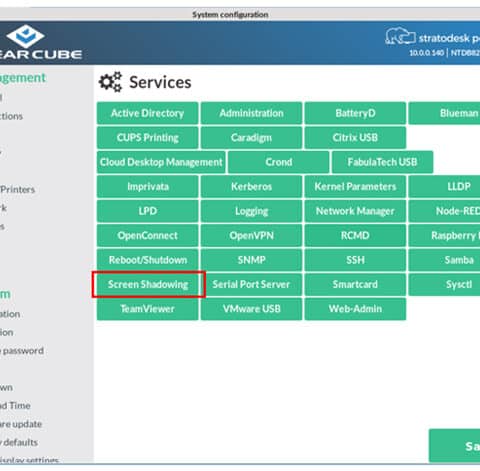The image size is (480, 471).
Task: Select the defaults sidebar entry
Action: click(19, 442)
